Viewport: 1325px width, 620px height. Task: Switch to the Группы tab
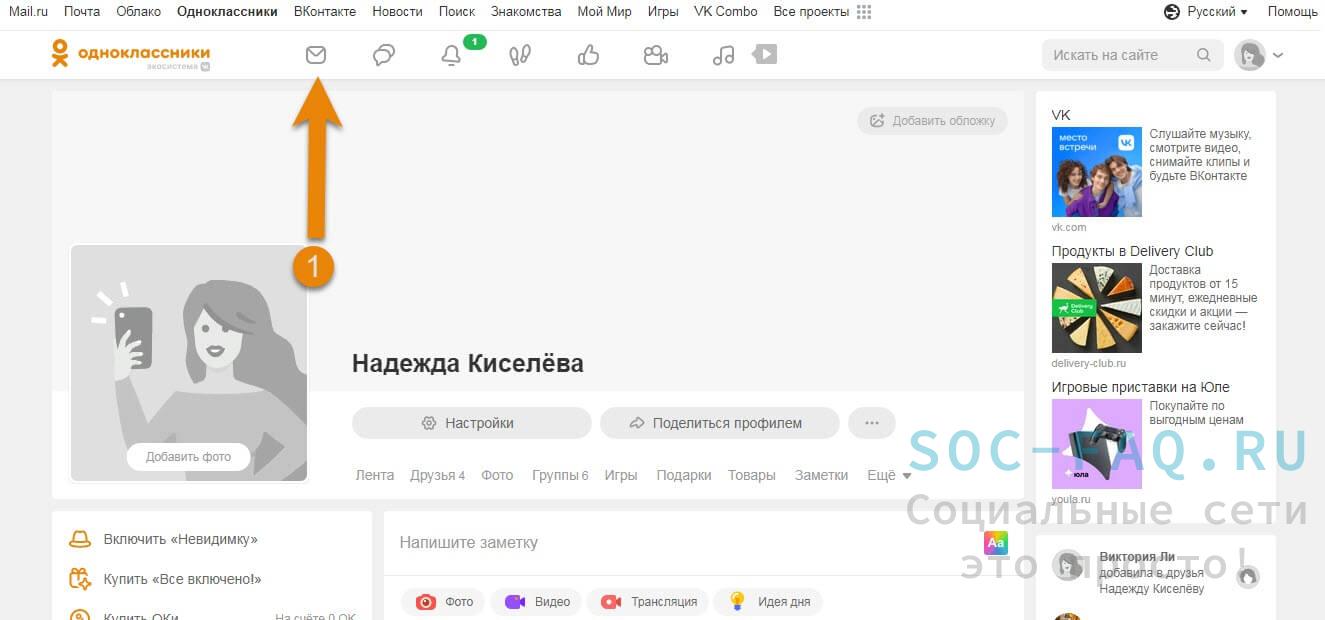click(560, 476)
